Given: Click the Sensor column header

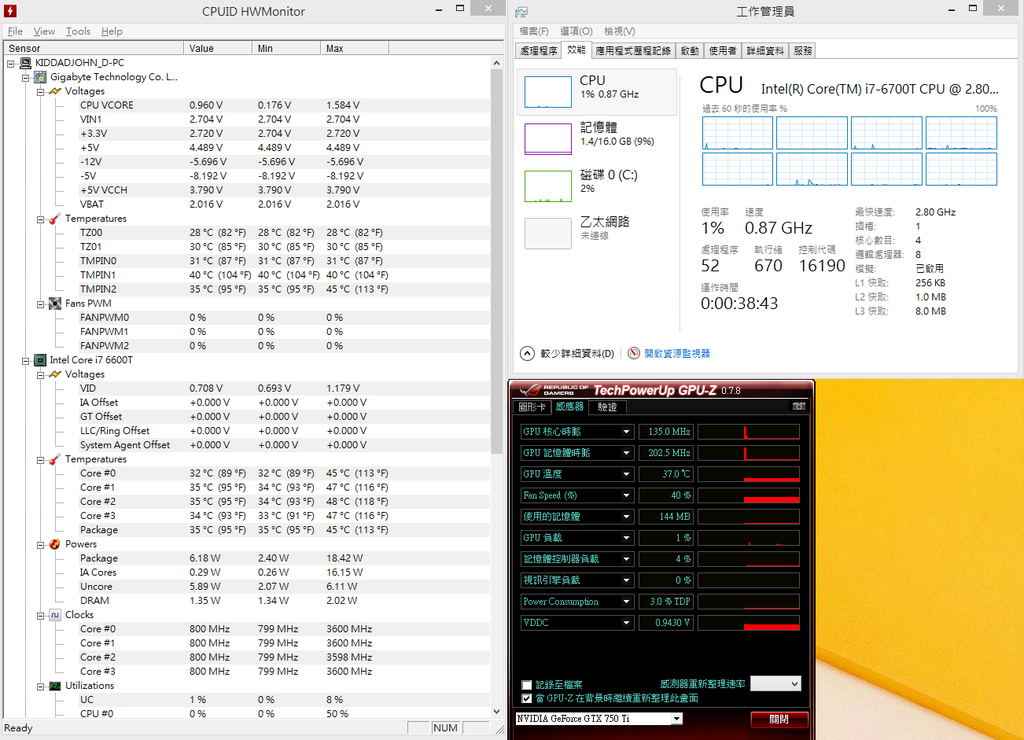Looking at the screenshot, I should (x=94, y=48).
